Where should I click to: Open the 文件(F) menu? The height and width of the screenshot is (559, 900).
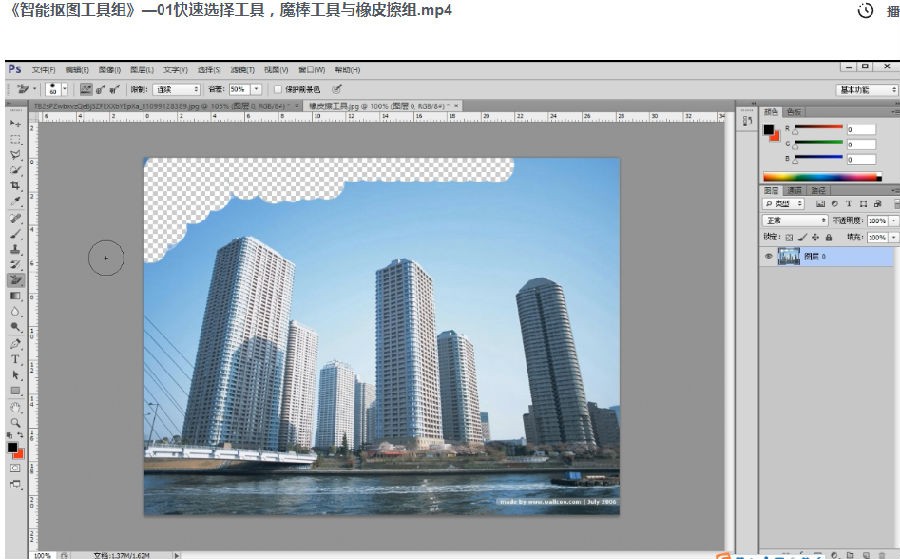point(44,70)
